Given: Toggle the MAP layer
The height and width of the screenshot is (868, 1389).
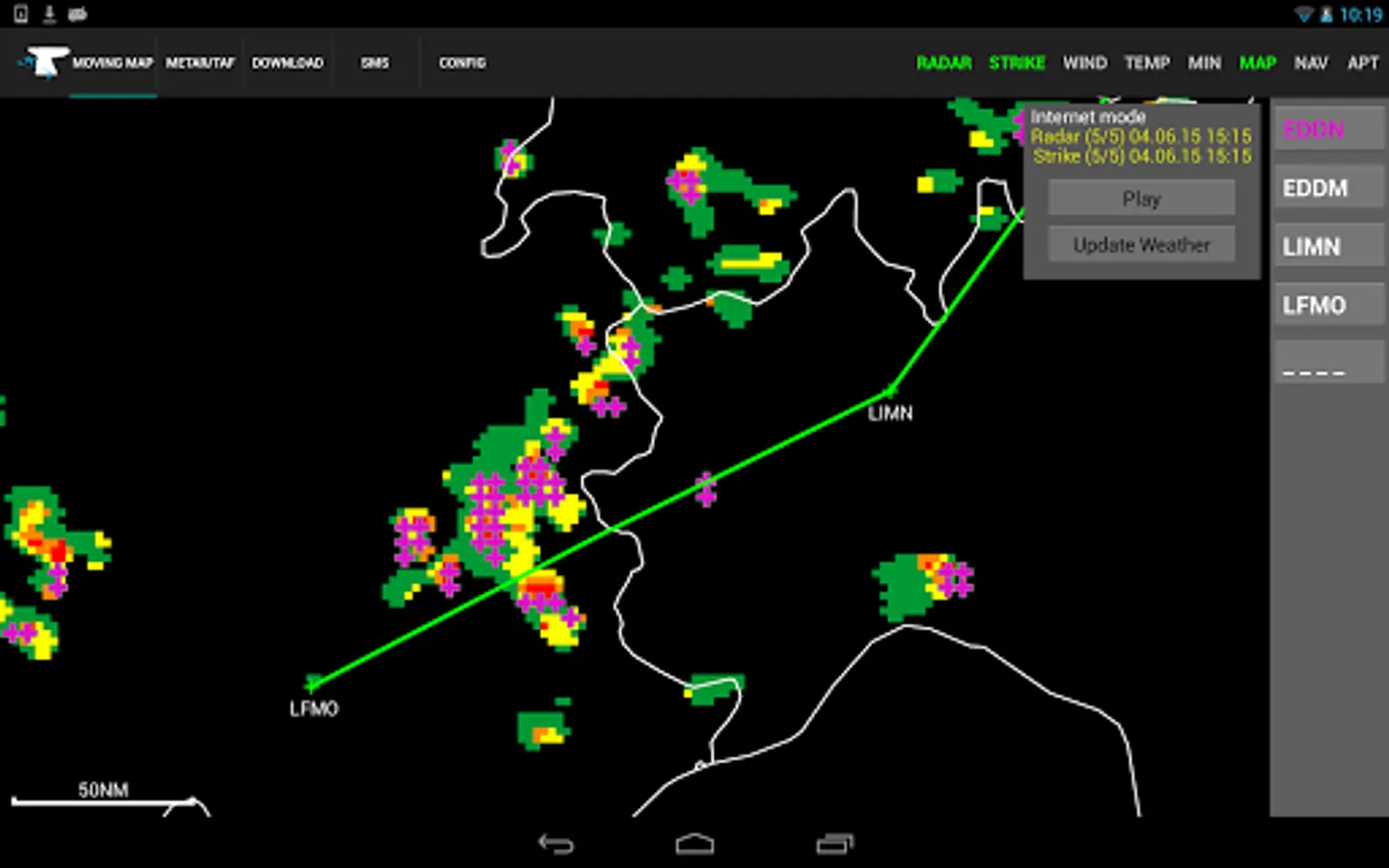Looking at the screenshot, I should 1258,63.
